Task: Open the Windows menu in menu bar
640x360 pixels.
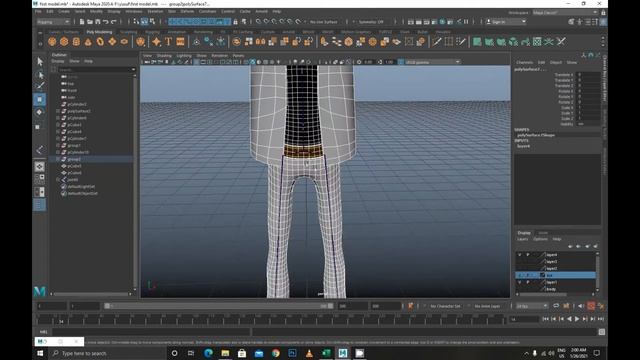Action: 134,11
